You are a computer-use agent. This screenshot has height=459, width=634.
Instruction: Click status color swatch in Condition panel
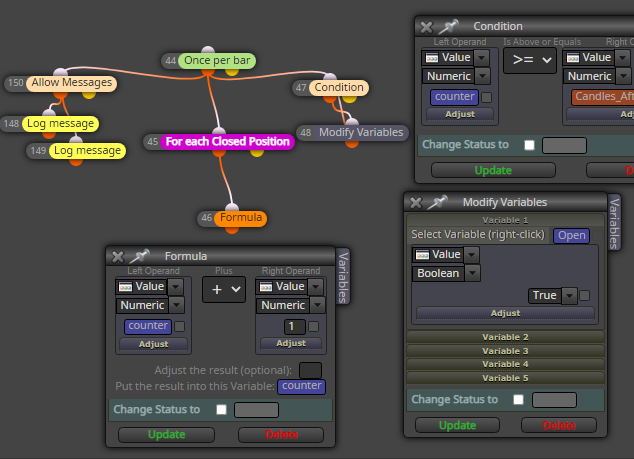(x=564, y=146)
